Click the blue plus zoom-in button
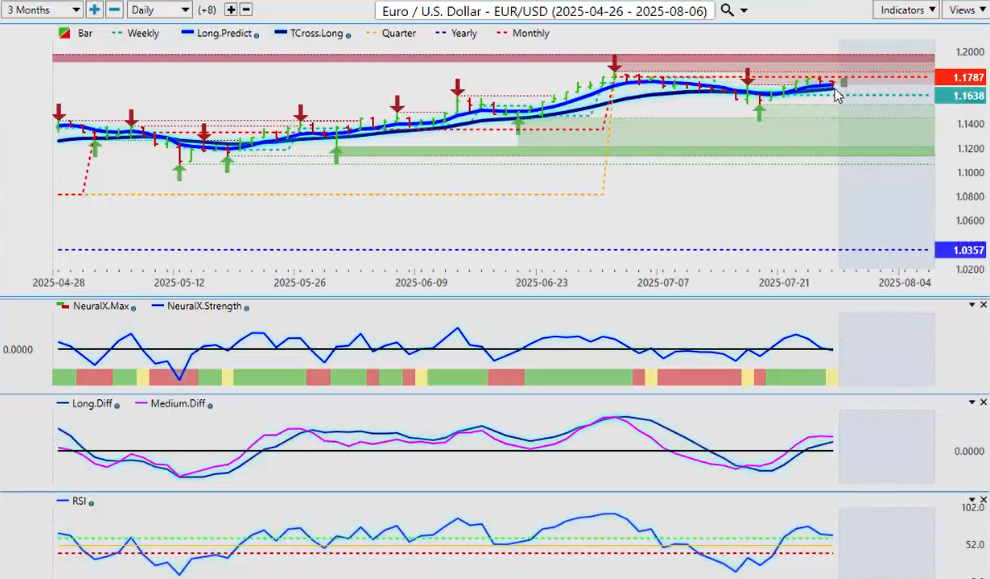The height and width of the screenshot is (579, 990). (95, 10)
